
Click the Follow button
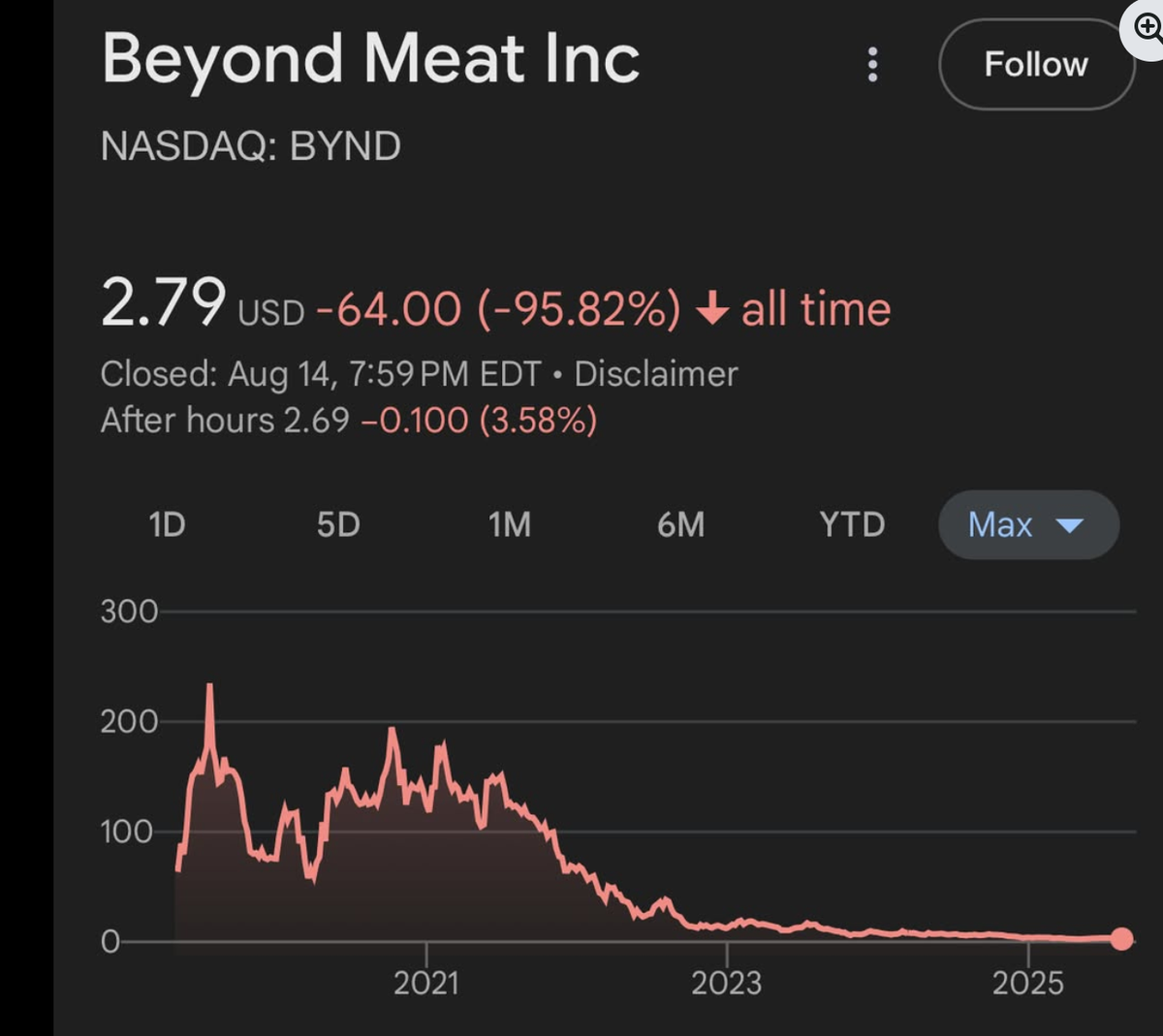[1036, 64]
